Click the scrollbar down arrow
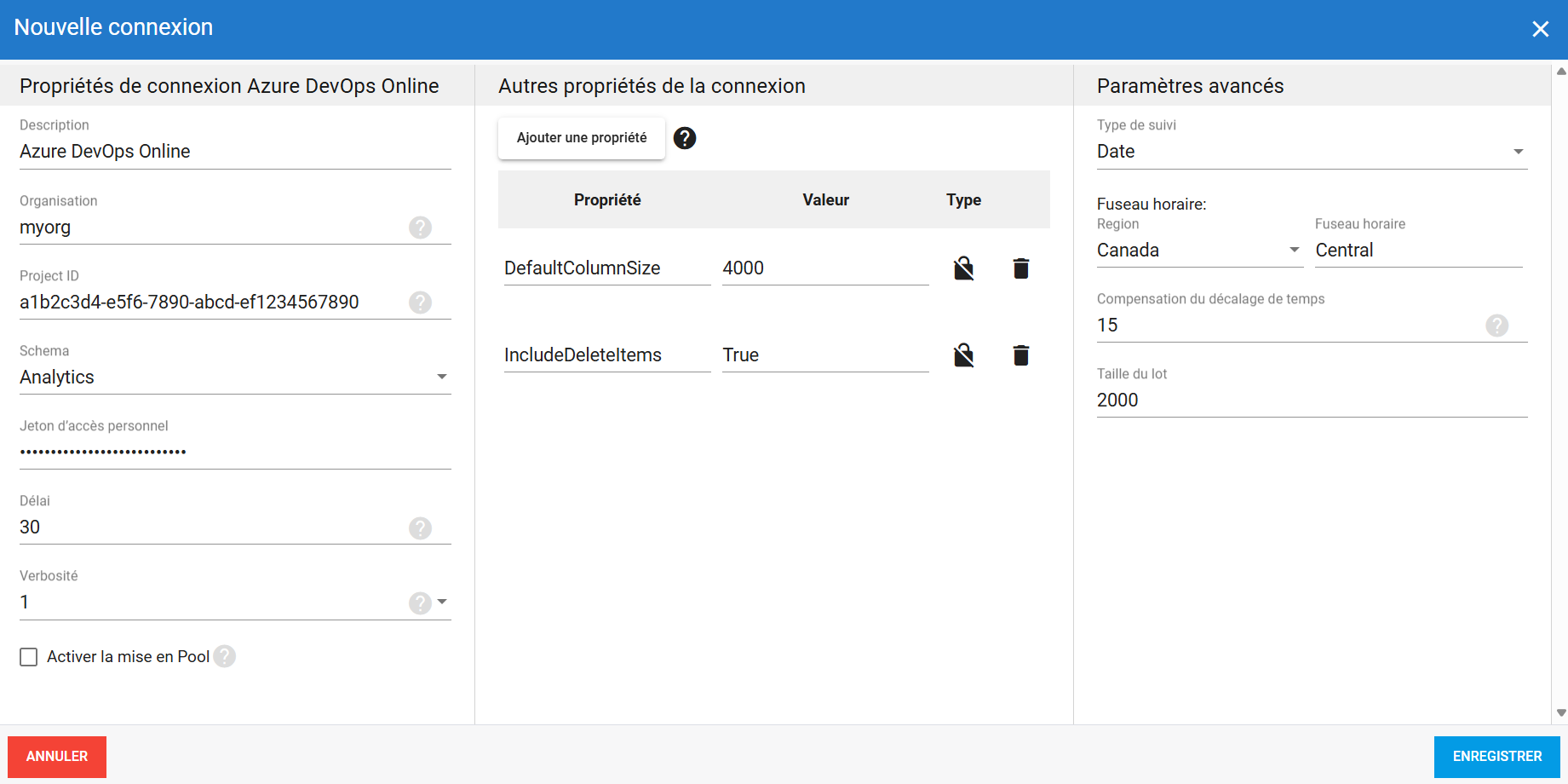The image size is (1568, 784). pyautogui.click(x=1560, y=713)
